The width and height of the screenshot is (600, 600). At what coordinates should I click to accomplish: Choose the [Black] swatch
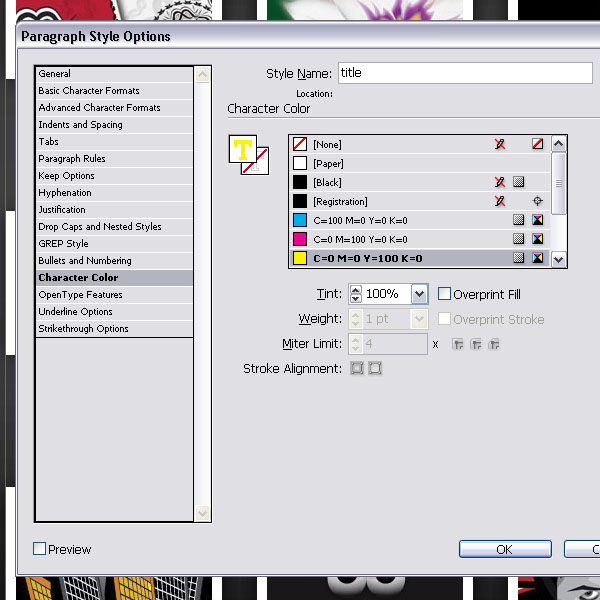pos(420,182)
